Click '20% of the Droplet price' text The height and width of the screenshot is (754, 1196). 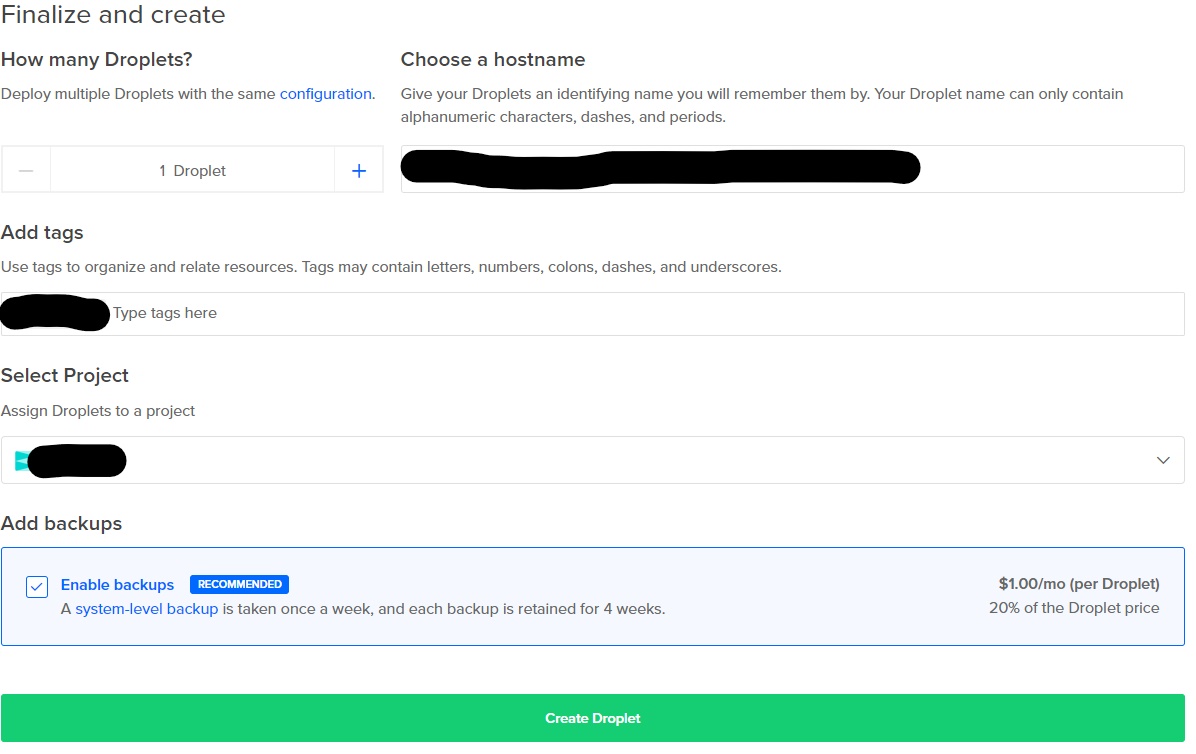pos(1074,608)
